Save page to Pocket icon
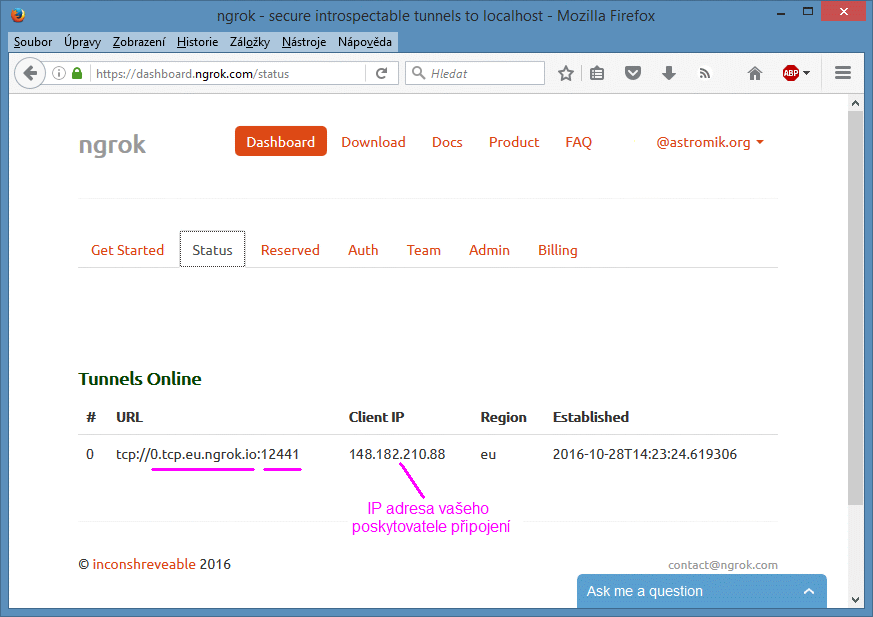The image size is (873, 617). point(632,73)
